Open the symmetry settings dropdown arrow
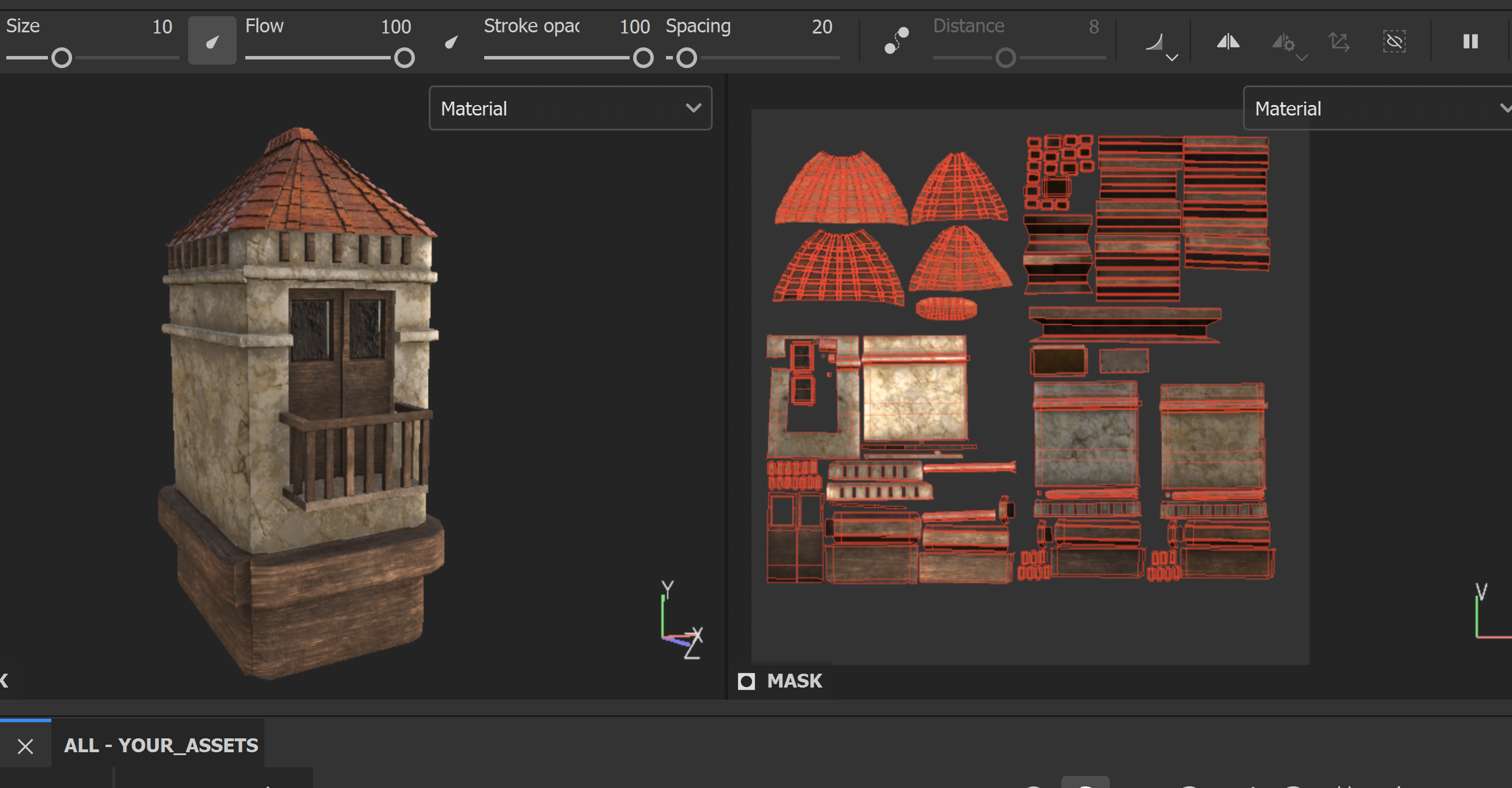Screen dimensions: 1512x788 point(1301,58)
